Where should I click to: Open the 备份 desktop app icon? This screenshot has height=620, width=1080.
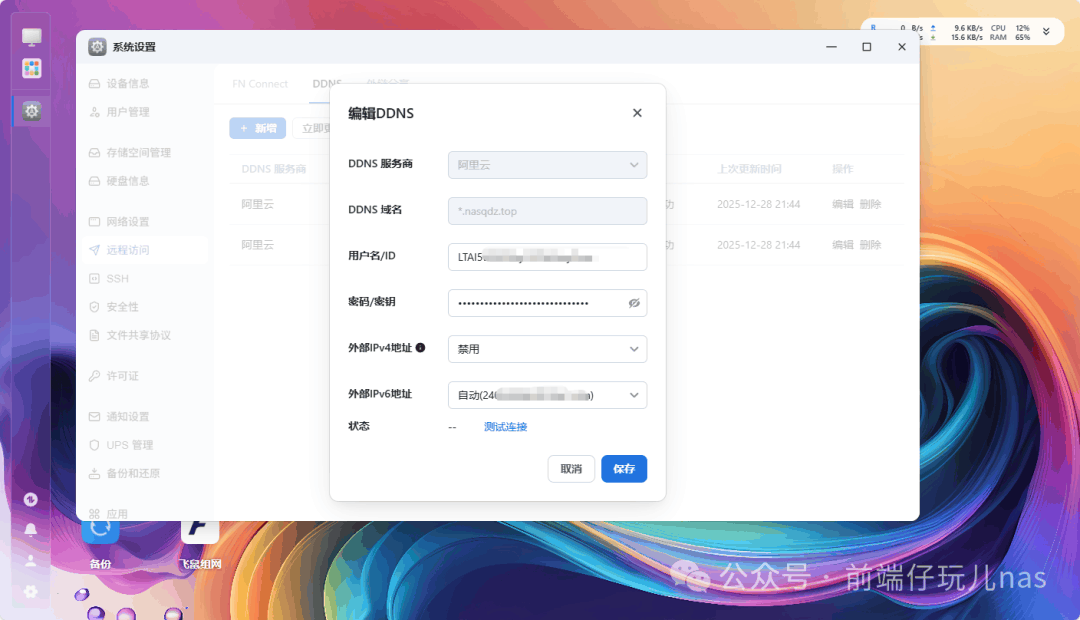[100, 528]
